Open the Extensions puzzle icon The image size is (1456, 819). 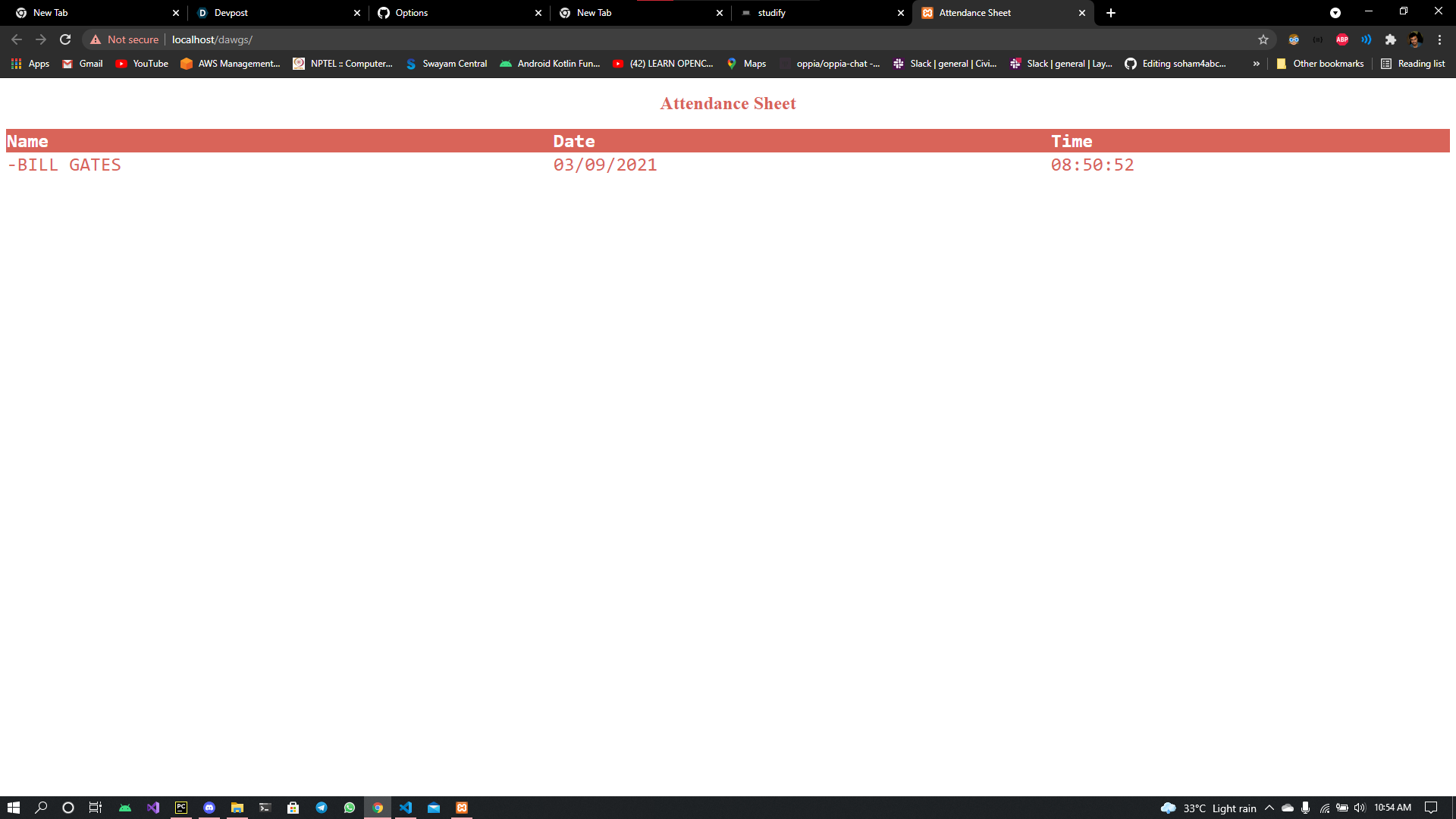(x=1390, y=39)
